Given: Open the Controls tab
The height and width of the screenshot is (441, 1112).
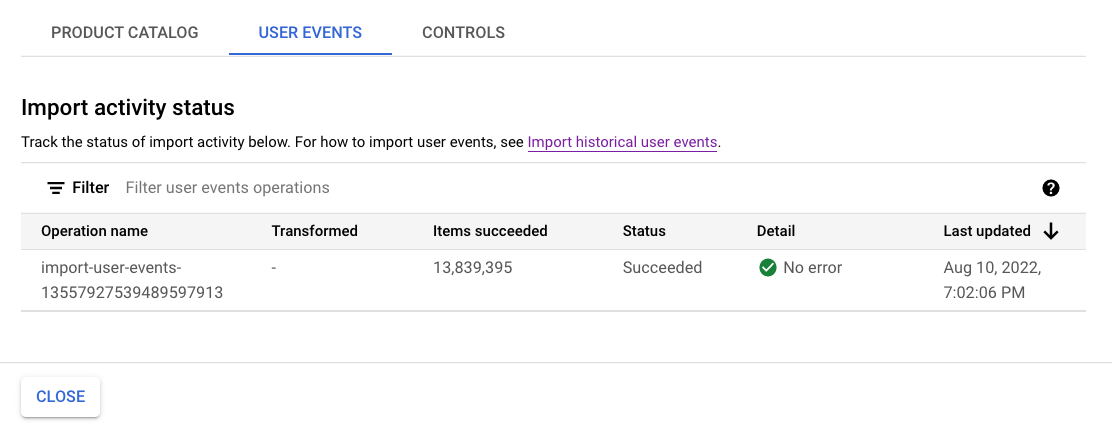Looking at the screenshot, I should (x=463, y=33).
